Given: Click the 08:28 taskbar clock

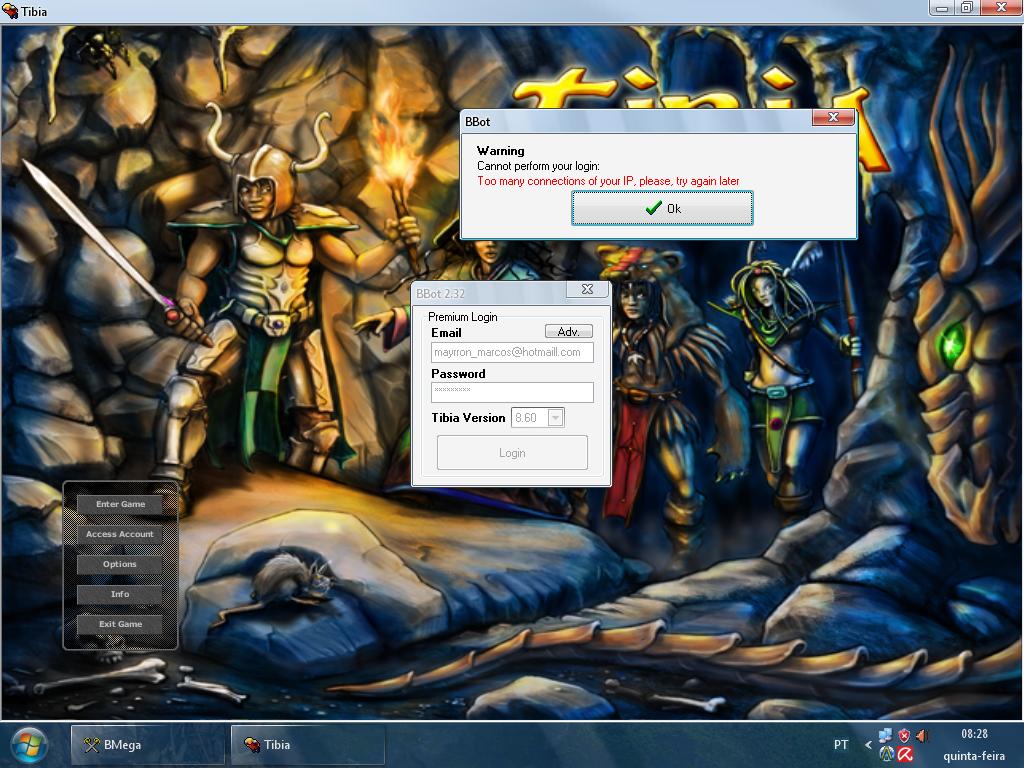Looking at the screenshot, I should [x=974, y=734].
